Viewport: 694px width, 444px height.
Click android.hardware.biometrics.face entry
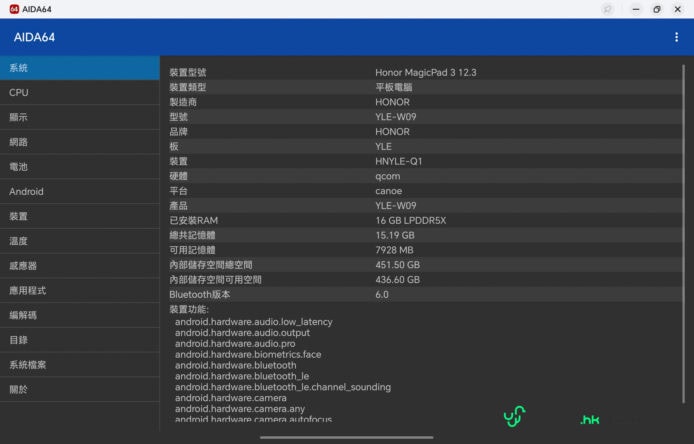(248, 355)
